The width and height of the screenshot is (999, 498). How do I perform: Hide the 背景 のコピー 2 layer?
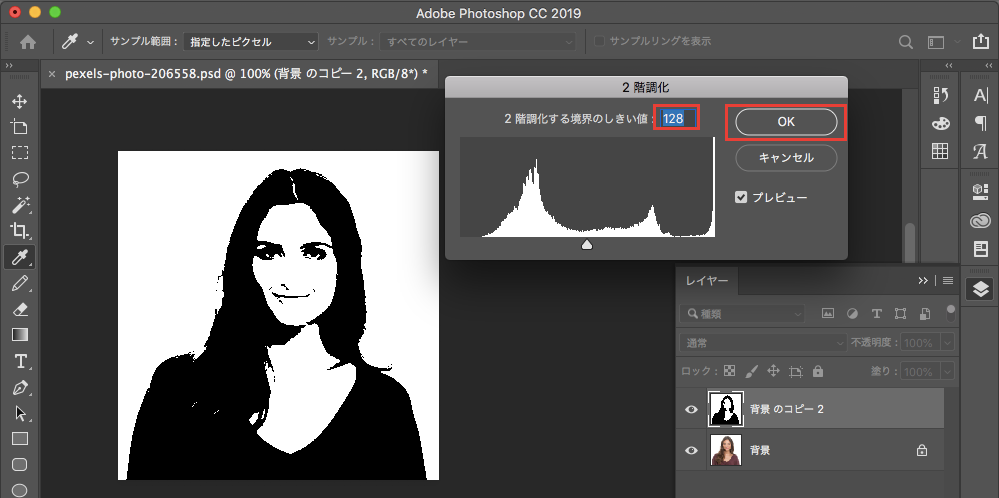coord(691,409)
